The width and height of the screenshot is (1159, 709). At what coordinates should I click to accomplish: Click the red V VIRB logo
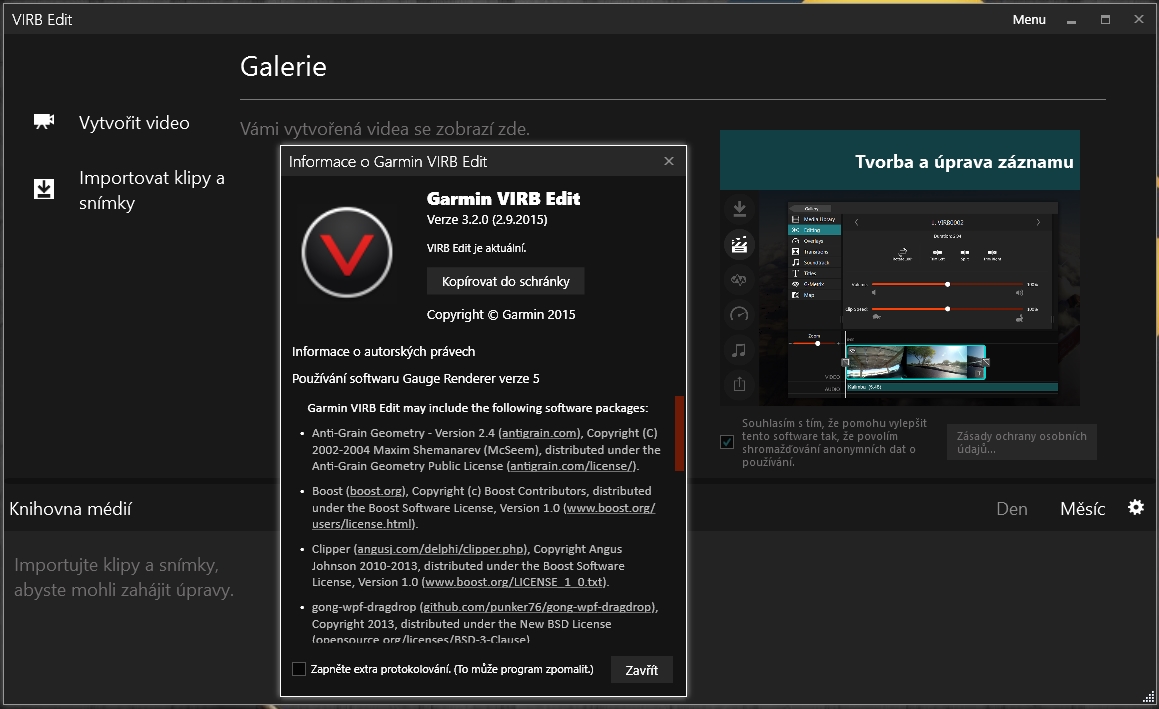[x=347, y=252]
